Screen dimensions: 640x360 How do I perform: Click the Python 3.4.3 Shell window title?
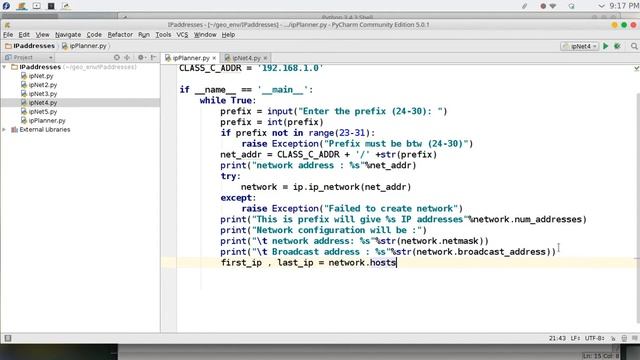(347, 17)
